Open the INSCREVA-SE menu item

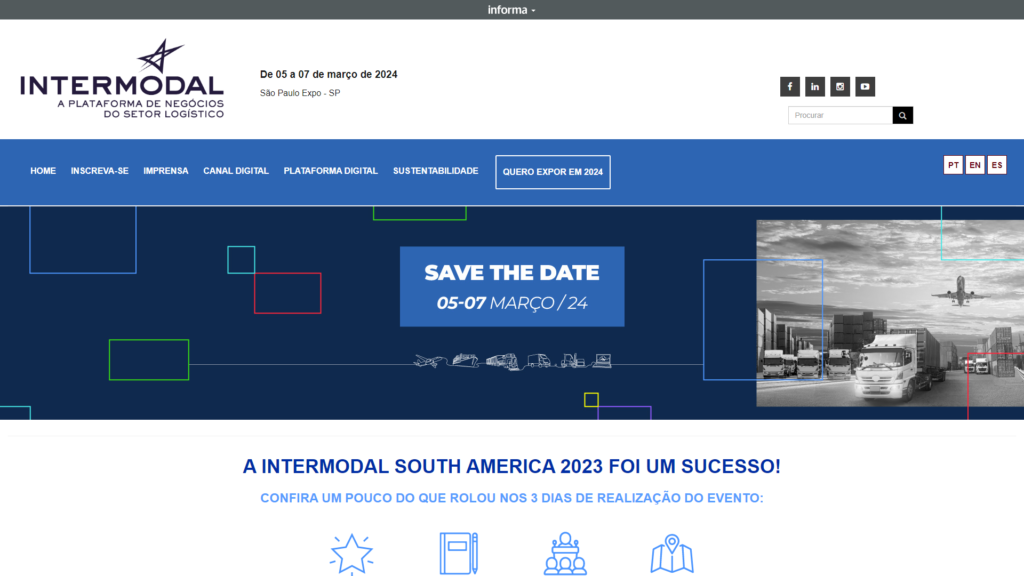(x=100, y=171)
